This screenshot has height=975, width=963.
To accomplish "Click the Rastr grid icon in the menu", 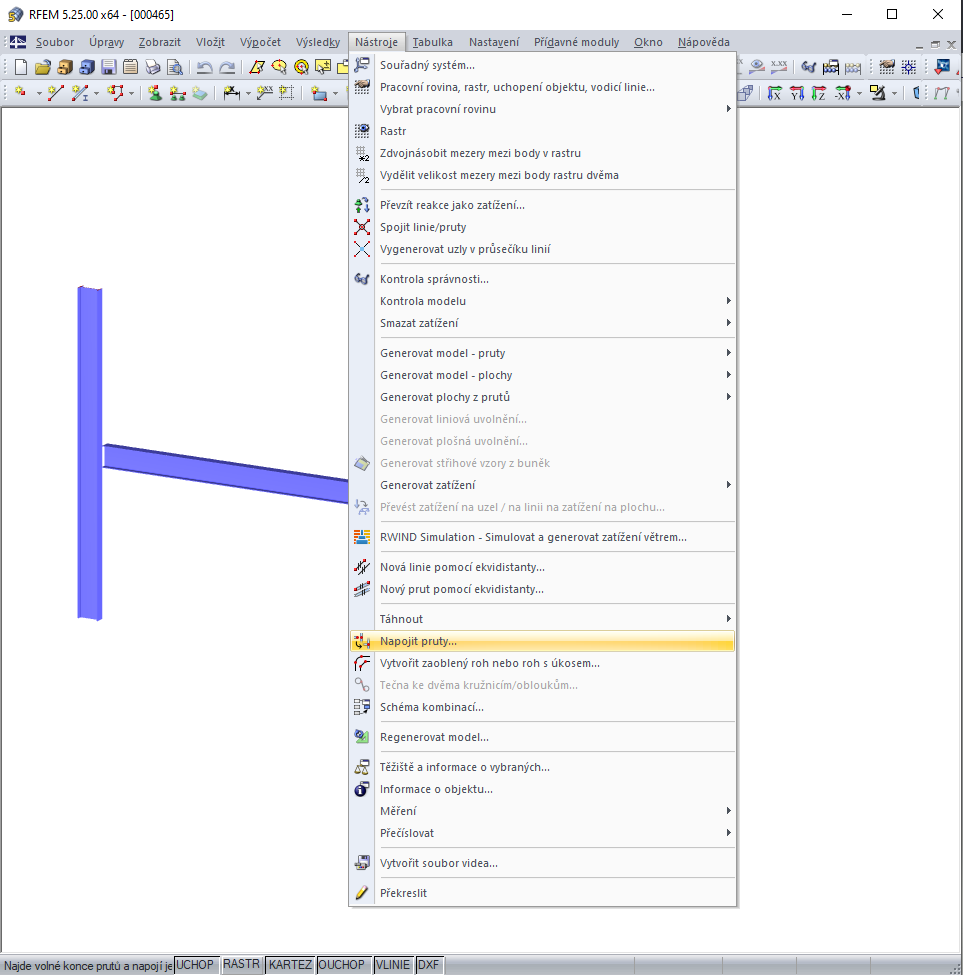I will [362, 131].
